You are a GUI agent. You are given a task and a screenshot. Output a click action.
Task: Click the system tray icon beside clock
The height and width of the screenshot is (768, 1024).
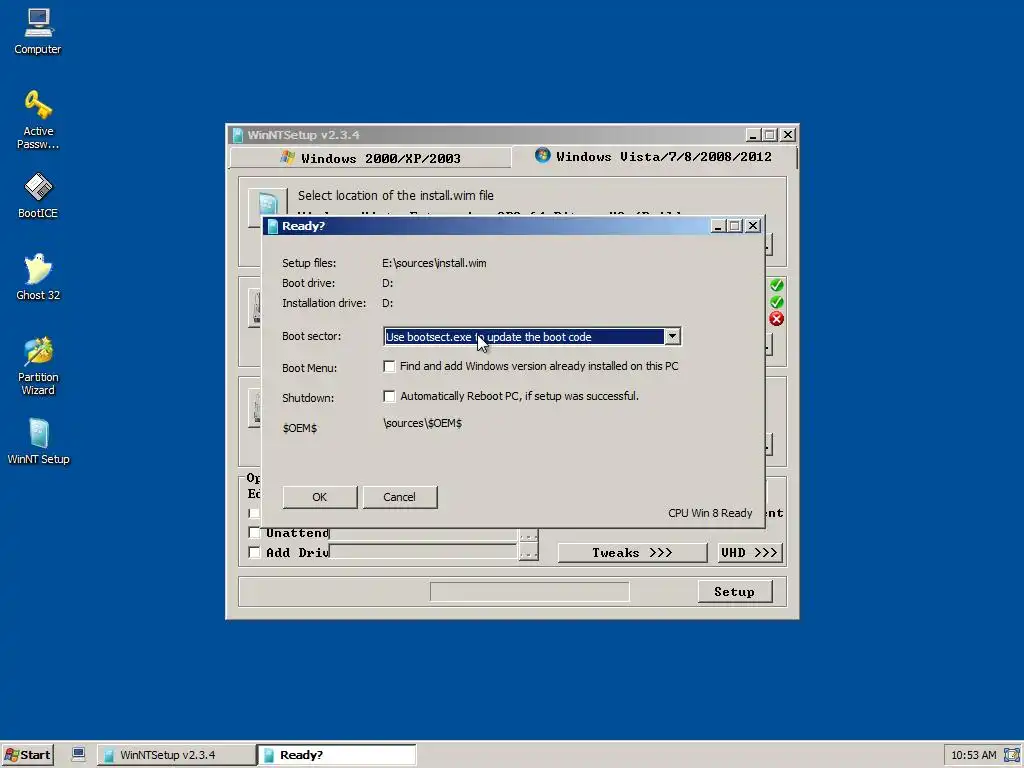point(1011,755)
